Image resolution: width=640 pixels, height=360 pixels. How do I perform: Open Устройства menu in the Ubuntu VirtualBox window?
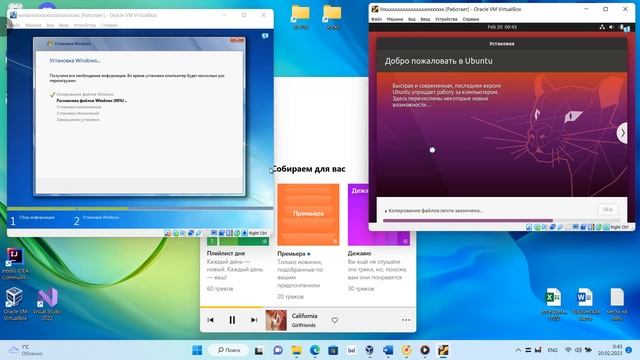point(446,19)
